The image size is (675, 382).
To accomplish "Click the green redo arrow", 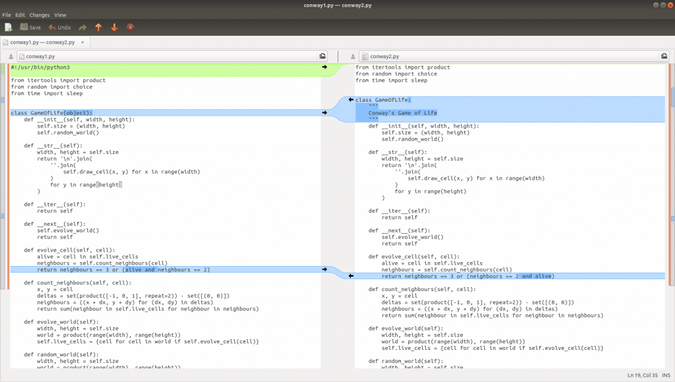I will click(83, 28).
